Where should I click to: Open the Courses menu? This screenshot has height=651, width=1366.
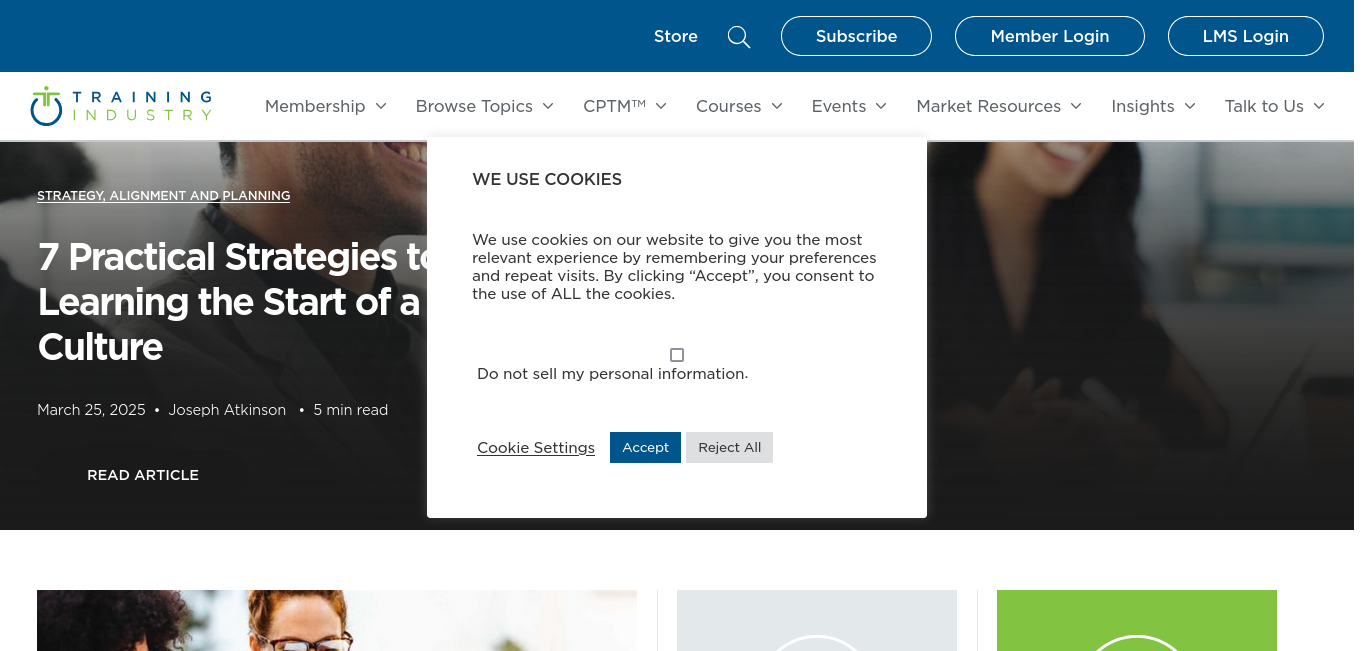click(x=728, y=106)
